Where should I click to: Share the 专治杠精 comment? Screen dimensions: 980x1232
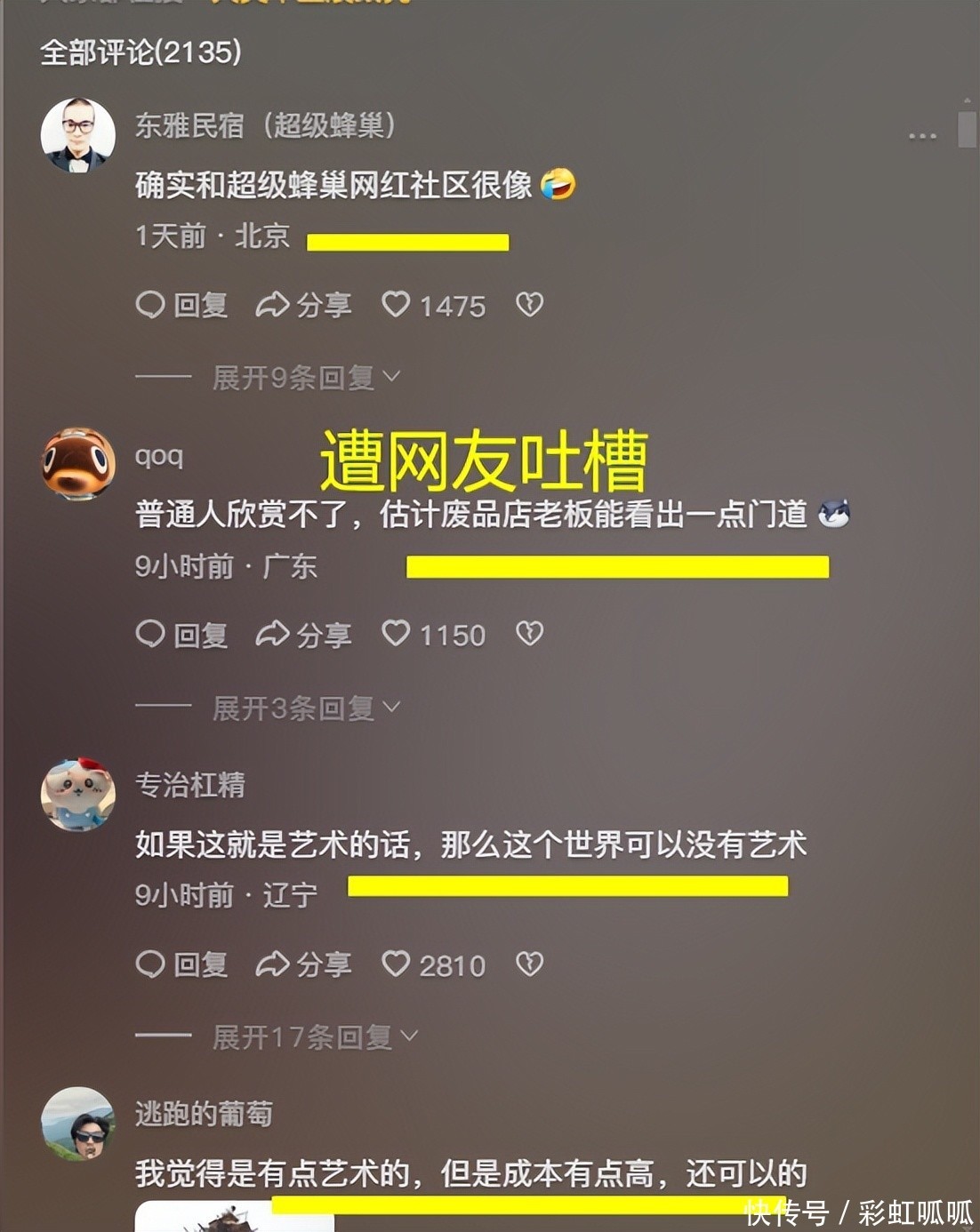click(304, 964)
